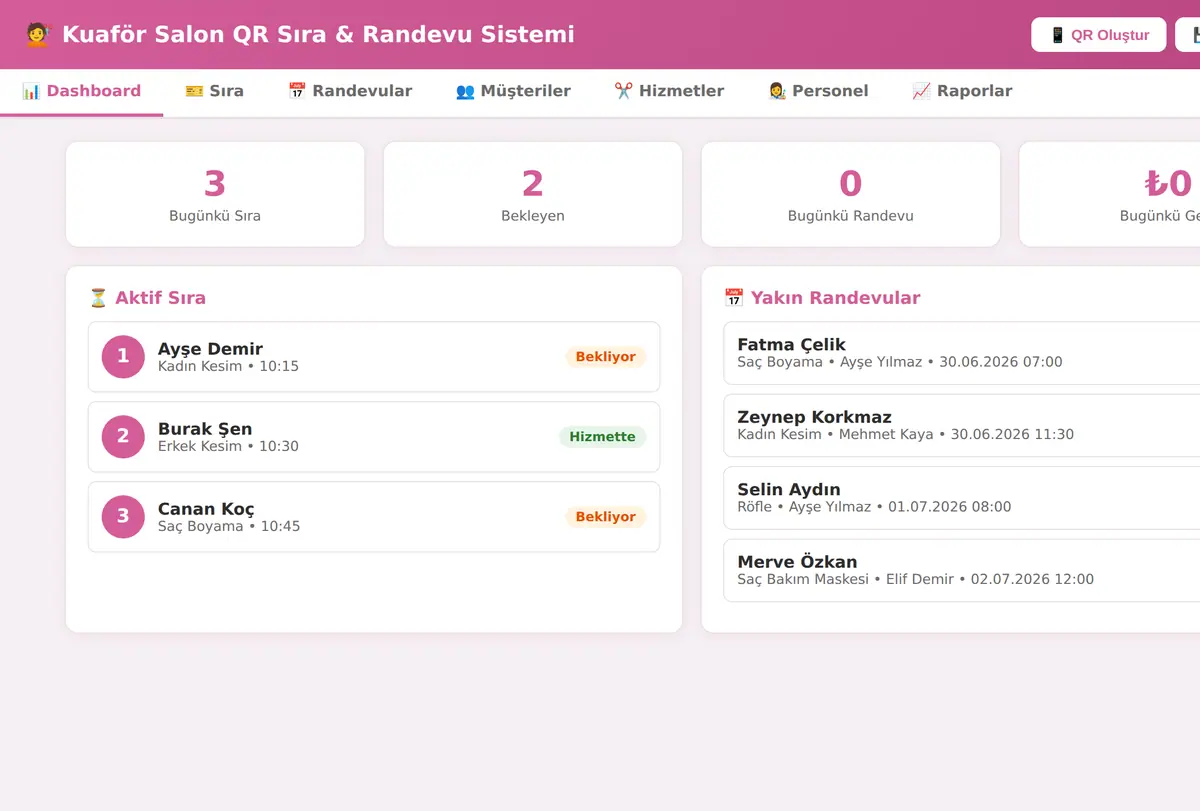
Task: Click the "Saç Bakım Maskesi" appointment details line
Action: (x=916, y=579)
